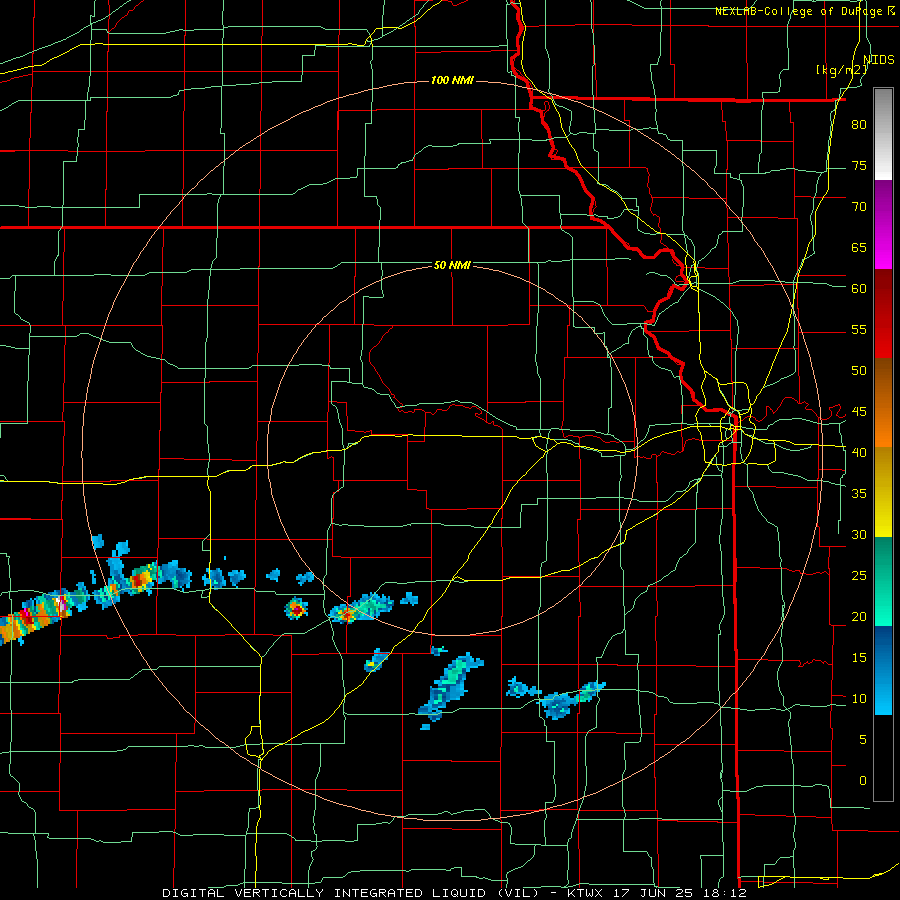Viewport: 900px width, 900px height.
Task: Select the magenta-purple segment of the color bar
Action: [883, 224]
